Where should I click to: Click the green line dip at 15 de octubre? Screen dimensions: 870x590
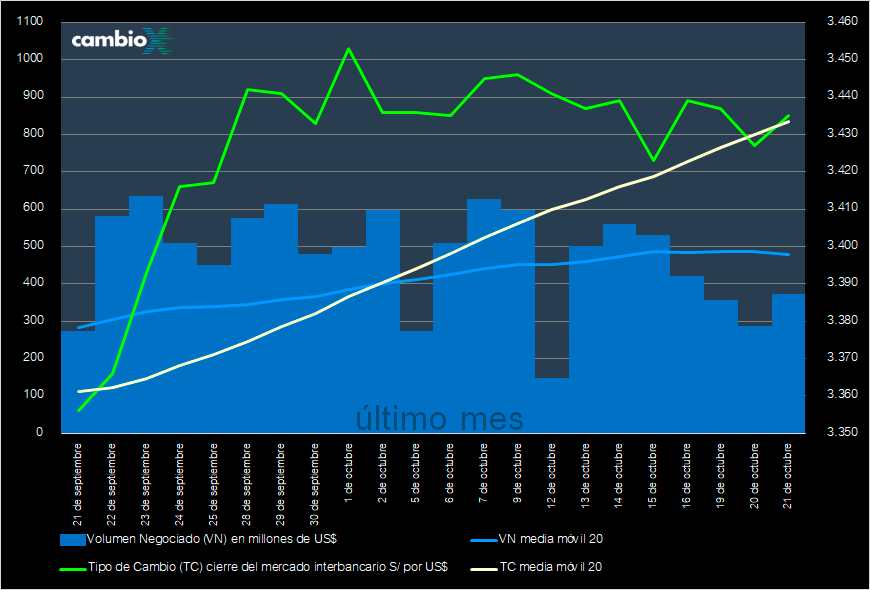(653, 160)
